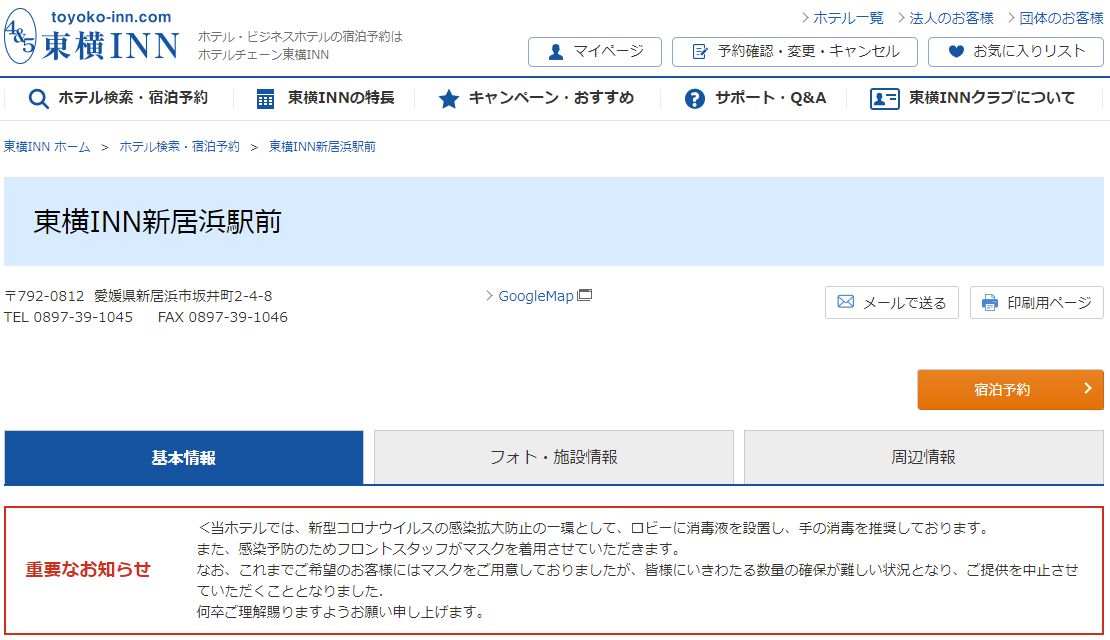Open the 法人のお客様 link

[950, 18]
